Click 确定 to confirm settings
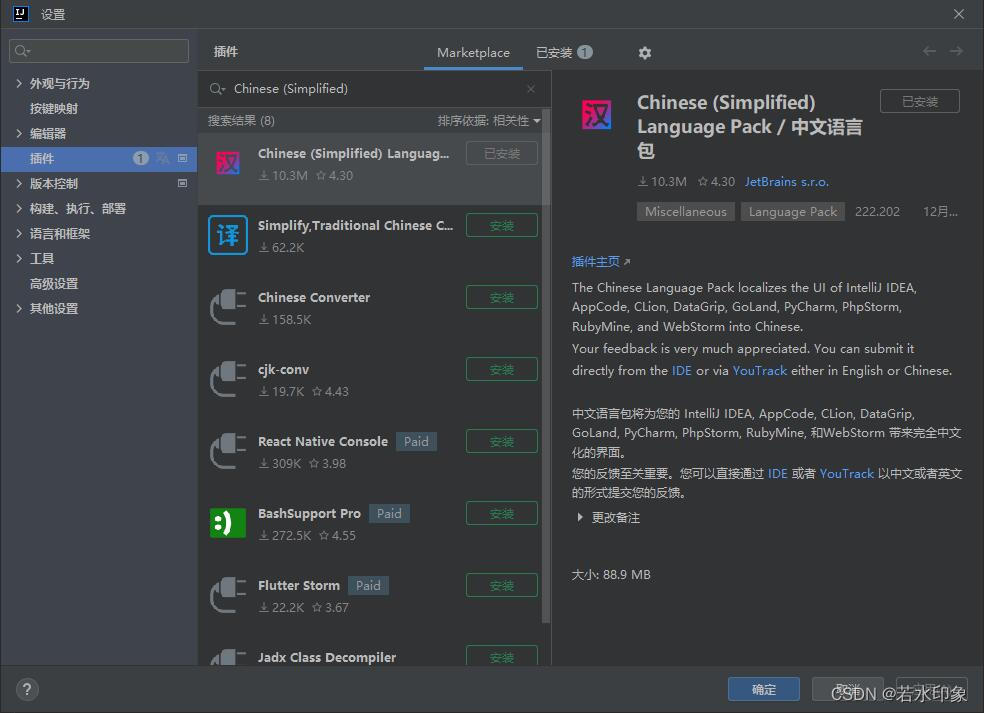This screenshot has height=713, width=984. pos(764,689)
